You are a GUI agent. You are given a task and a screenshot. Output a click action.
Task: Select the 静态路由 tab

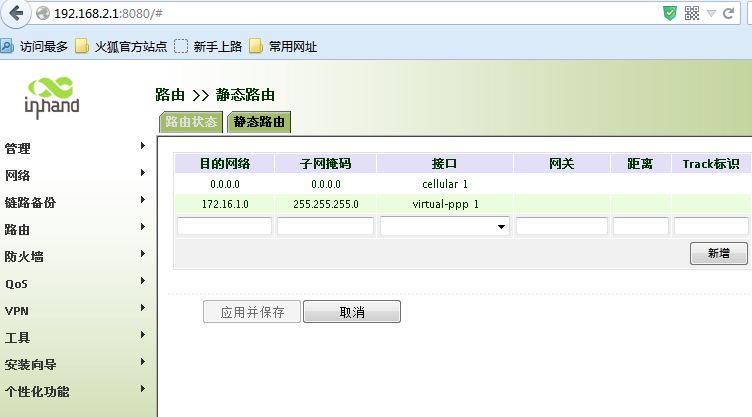(x=259, y=122)
